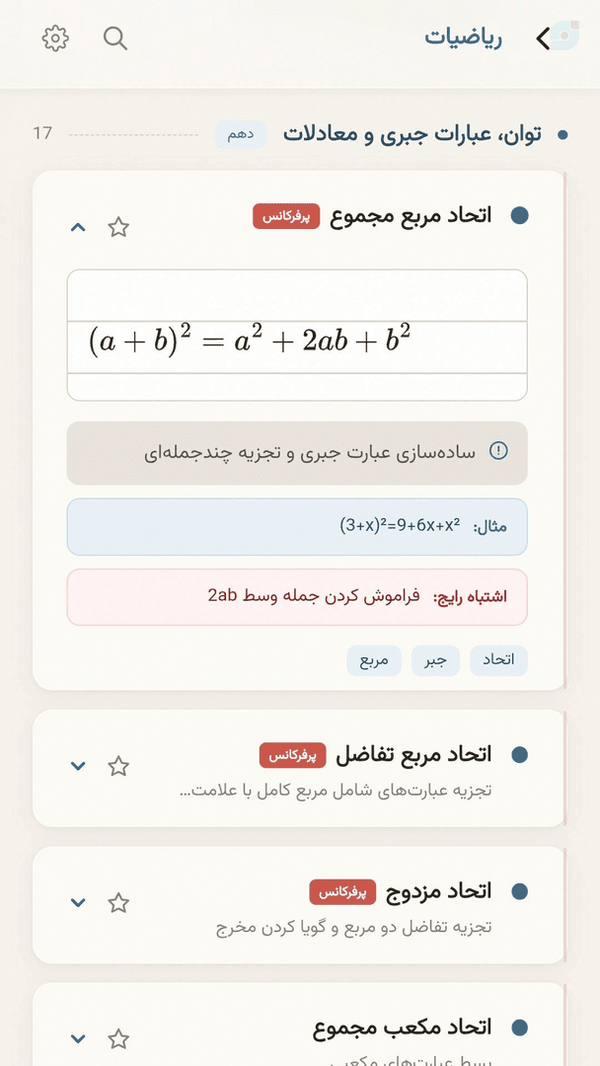Expand the اتحاد مکعب مجموع card
The image size is (600, 1066).
(78, 1039)
